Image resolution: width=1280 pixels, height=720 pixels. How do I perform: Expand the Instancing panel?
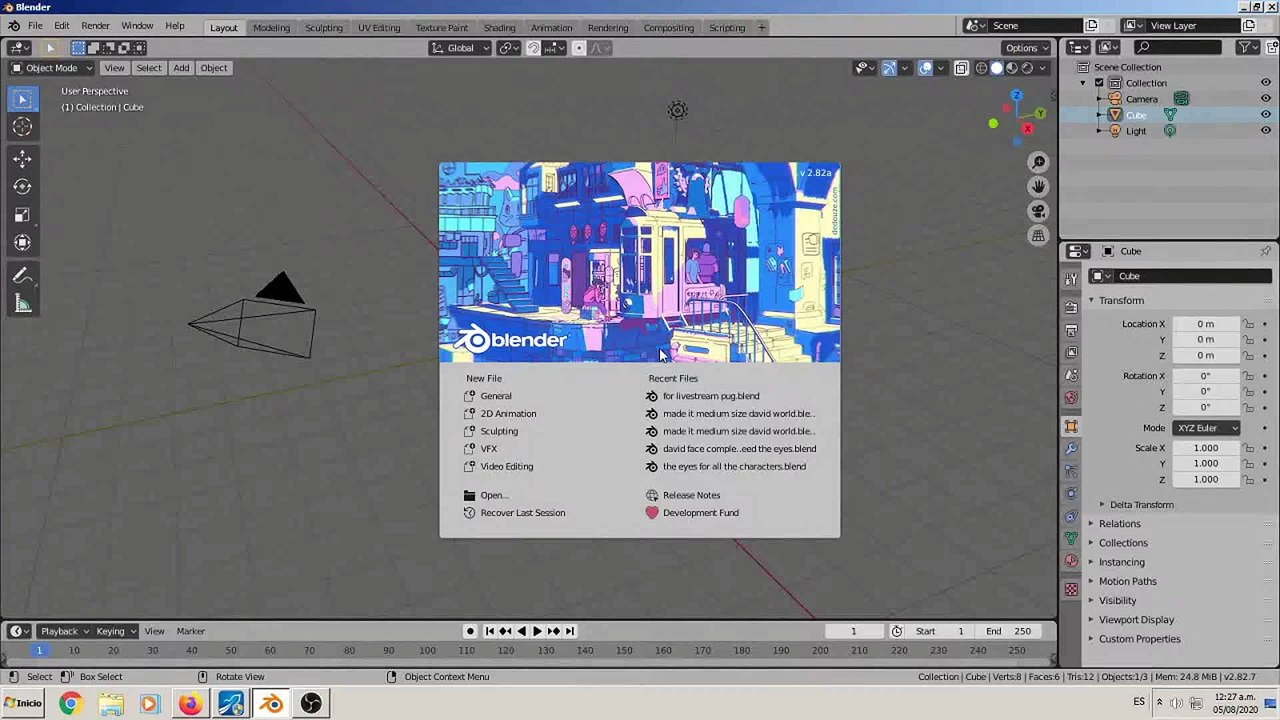(1121, 562)
